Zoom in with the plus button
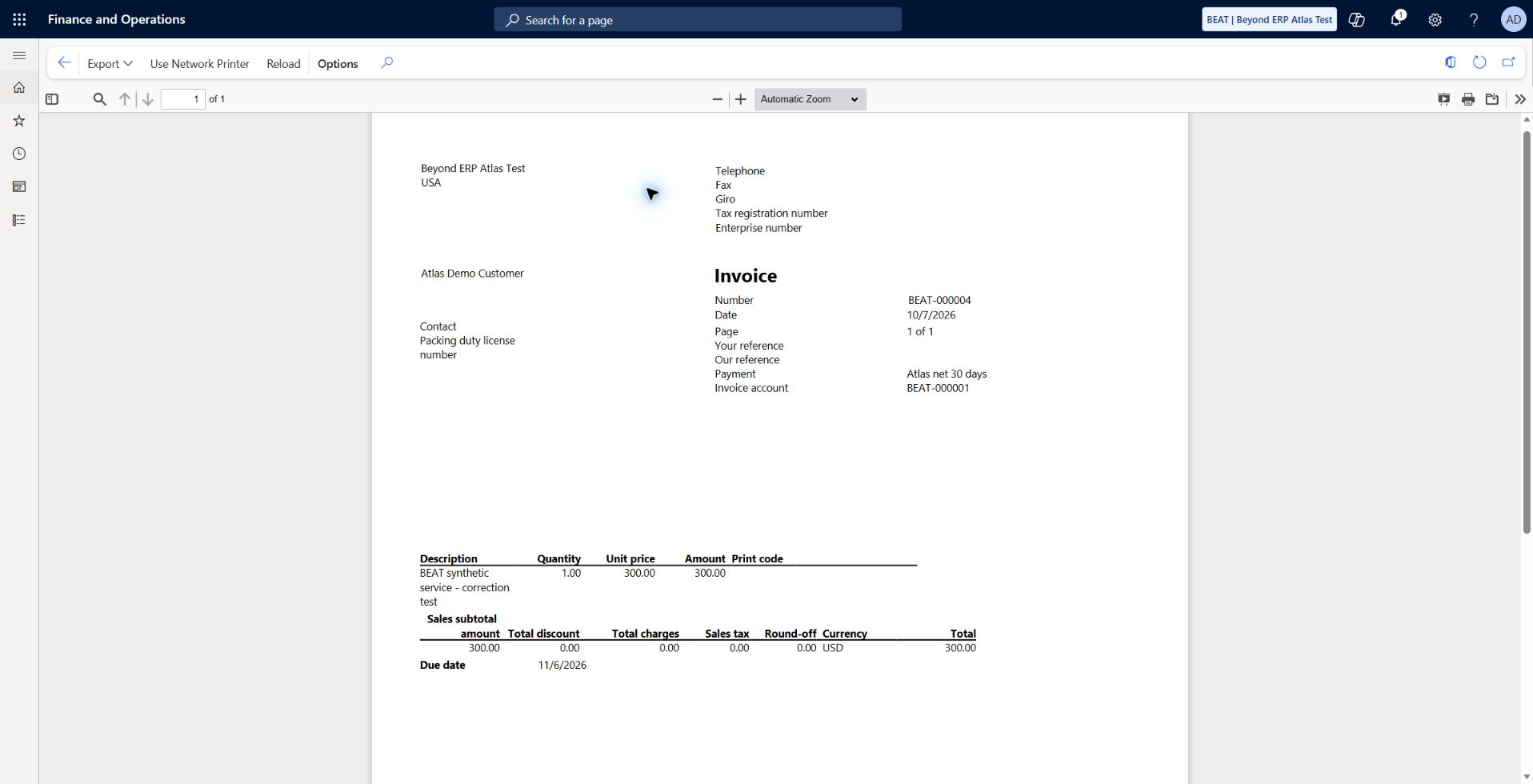The image size is (1533, 784). pos(741,99)
